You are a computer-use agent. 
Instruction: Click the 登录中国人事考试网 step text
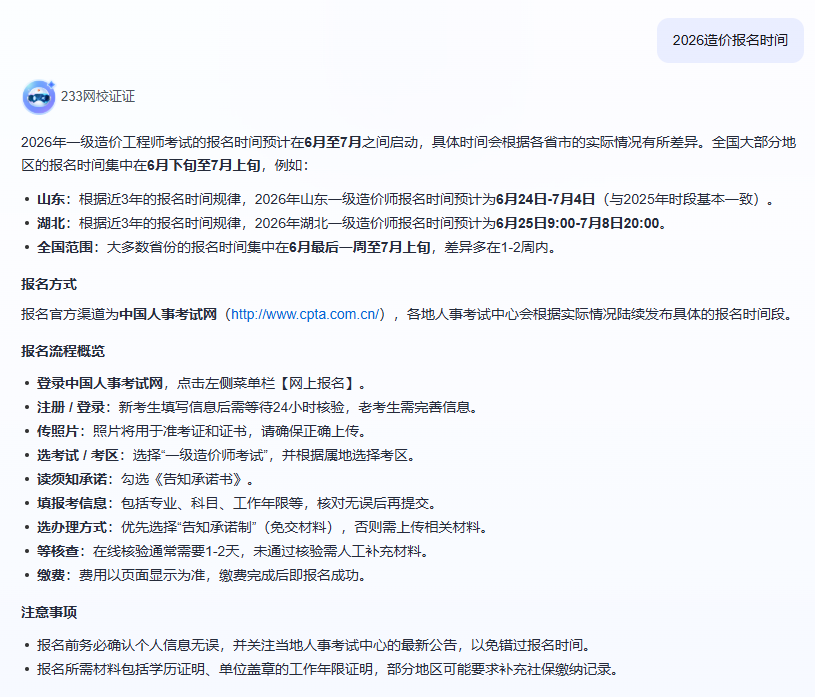pos(100,383)
